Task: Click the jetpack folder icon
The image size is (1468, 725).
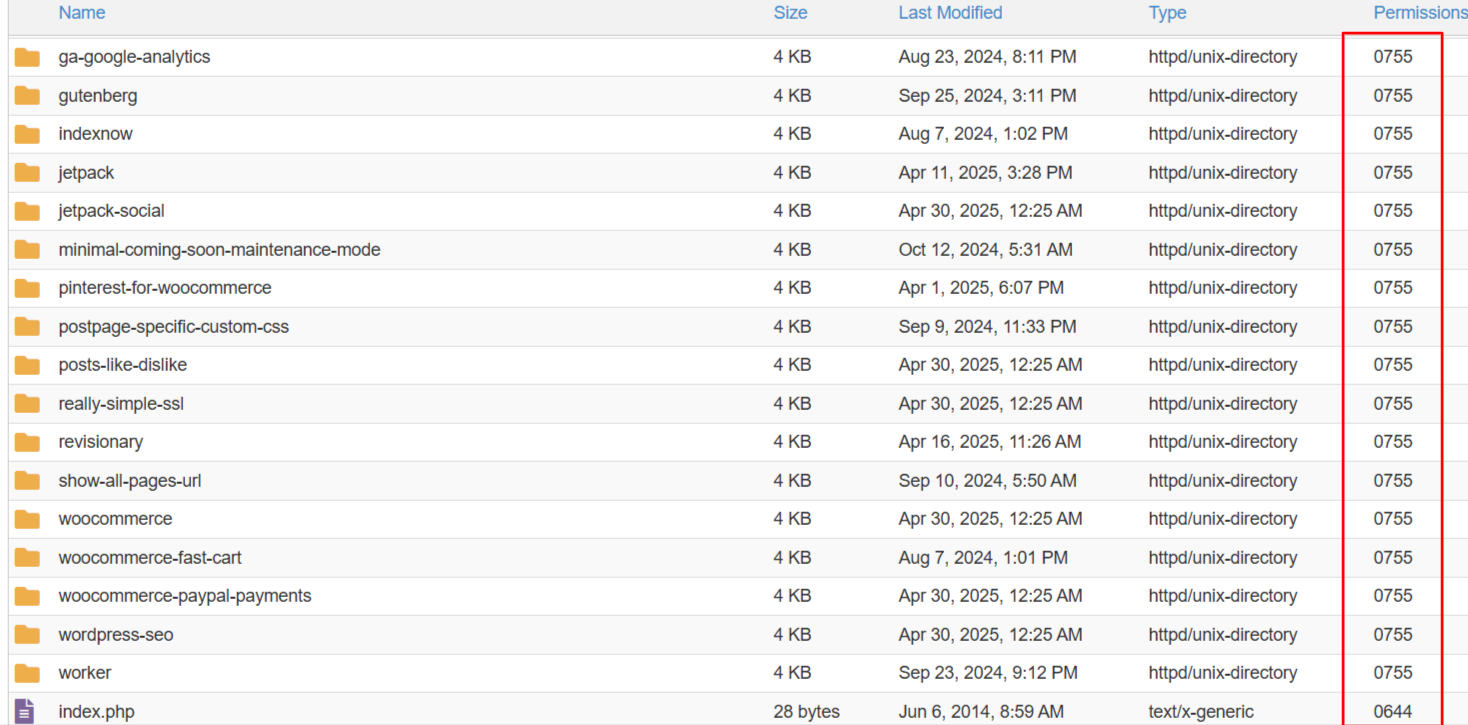Action: (27, 173)
